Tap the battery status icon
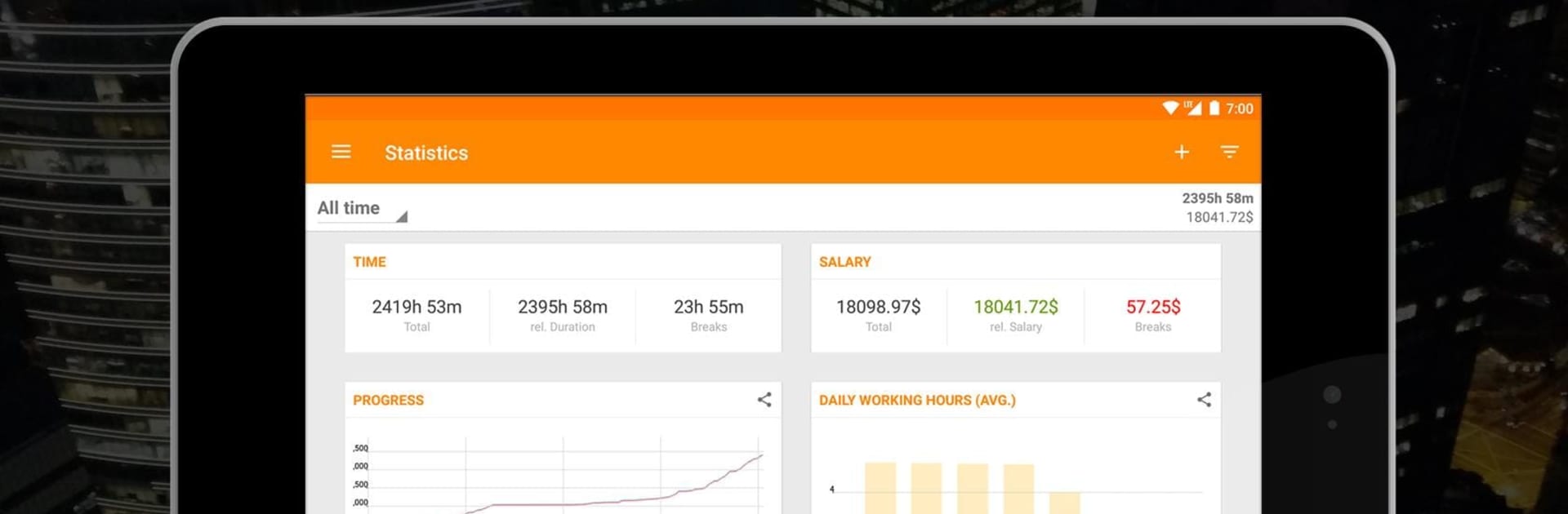The image size is (1568, 514). tap(1214, 108)
